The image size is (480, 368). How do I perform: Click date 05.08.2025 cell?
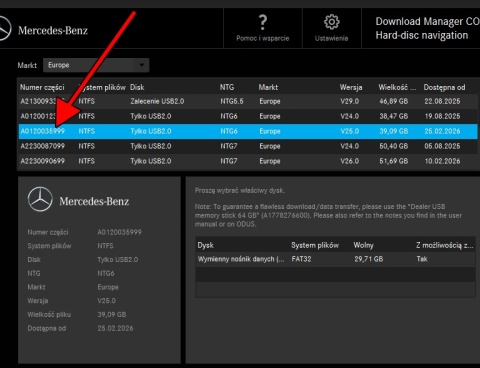[442, 146]
